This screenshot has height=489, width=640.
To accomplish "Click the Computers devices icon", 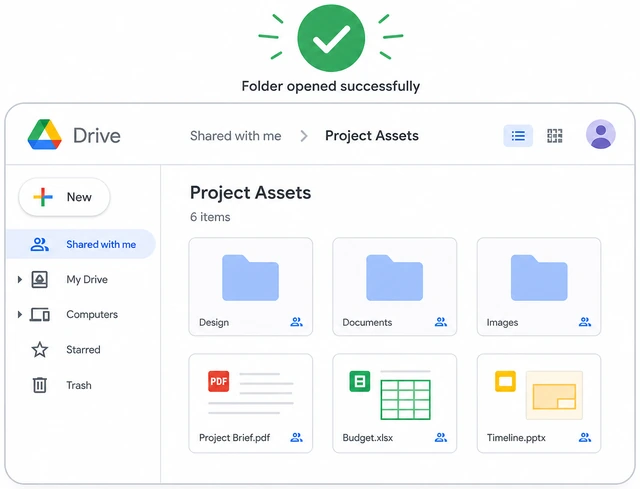I will tap(40, 315).
